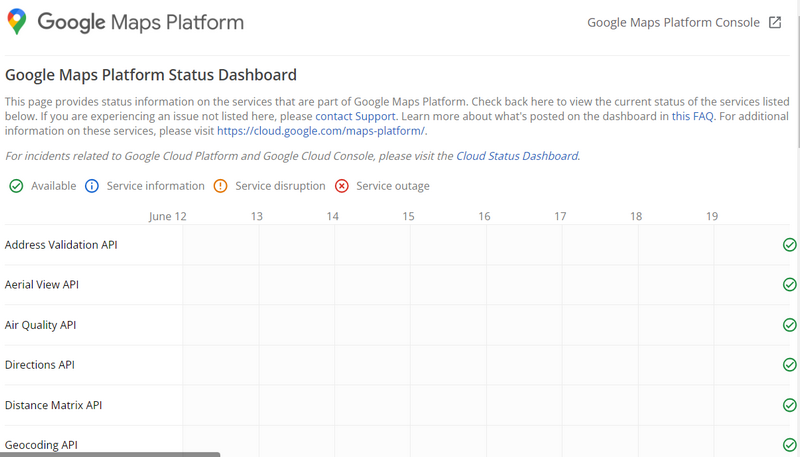Select the Air Quality API row label
Viewport: 800px width, 457px height.
[x=40, y=325]
